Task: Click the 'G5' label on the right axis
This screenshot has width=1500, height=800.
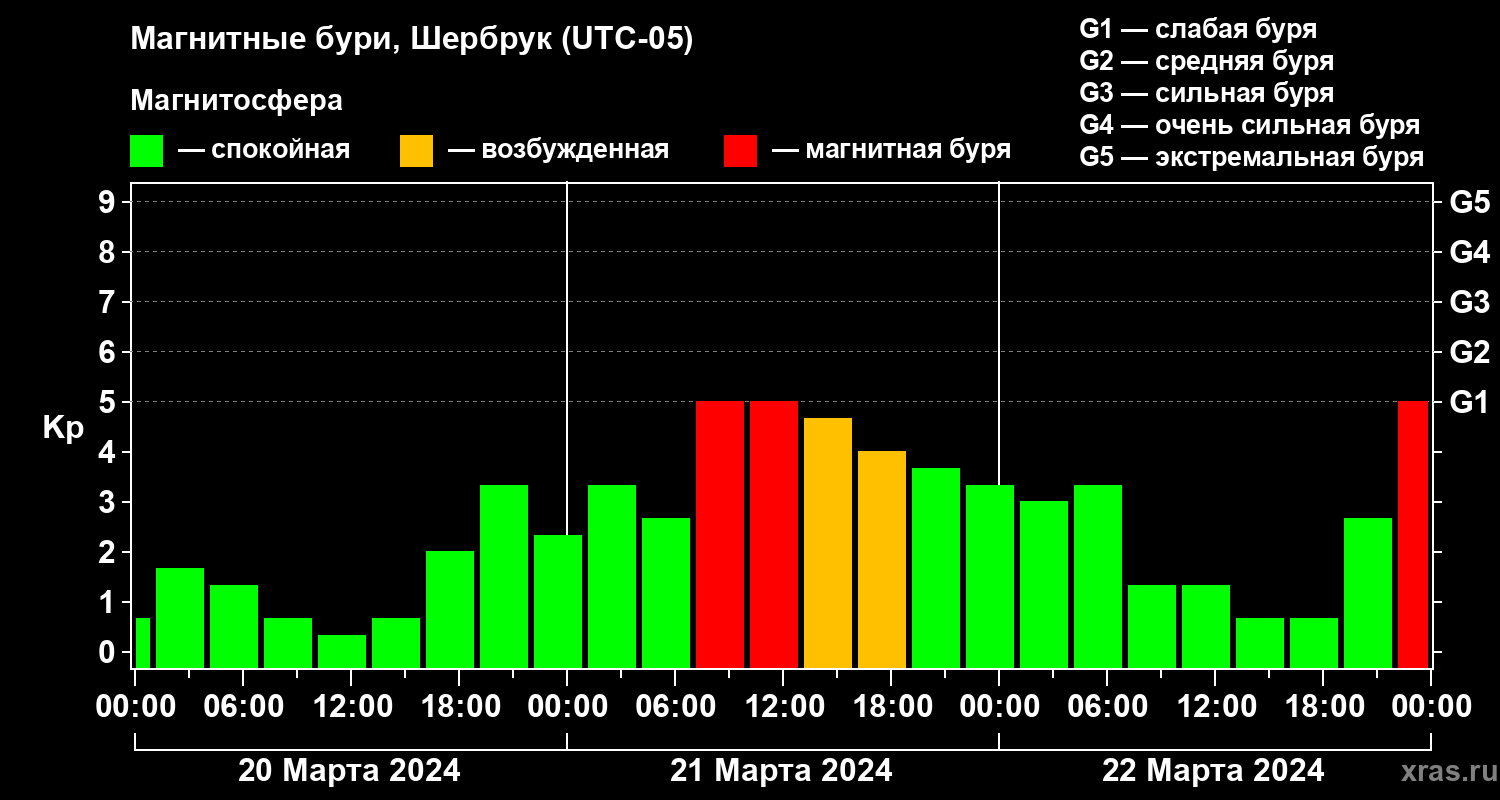Action: (1469, 202)
